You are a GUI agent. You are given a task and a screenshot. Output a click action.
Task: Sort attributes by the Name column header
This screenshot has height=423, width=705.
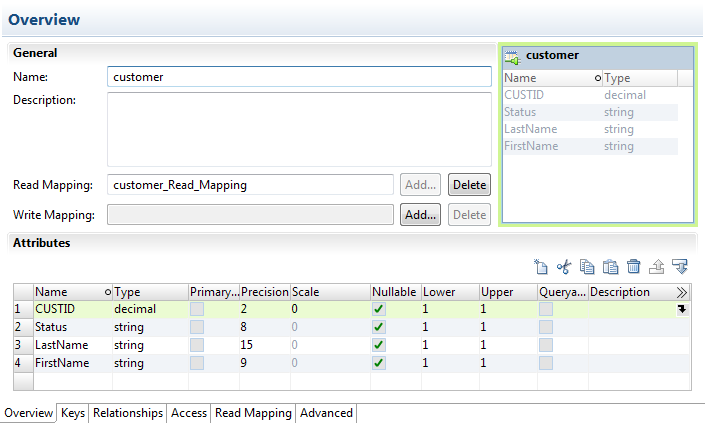tap(68, 292)
